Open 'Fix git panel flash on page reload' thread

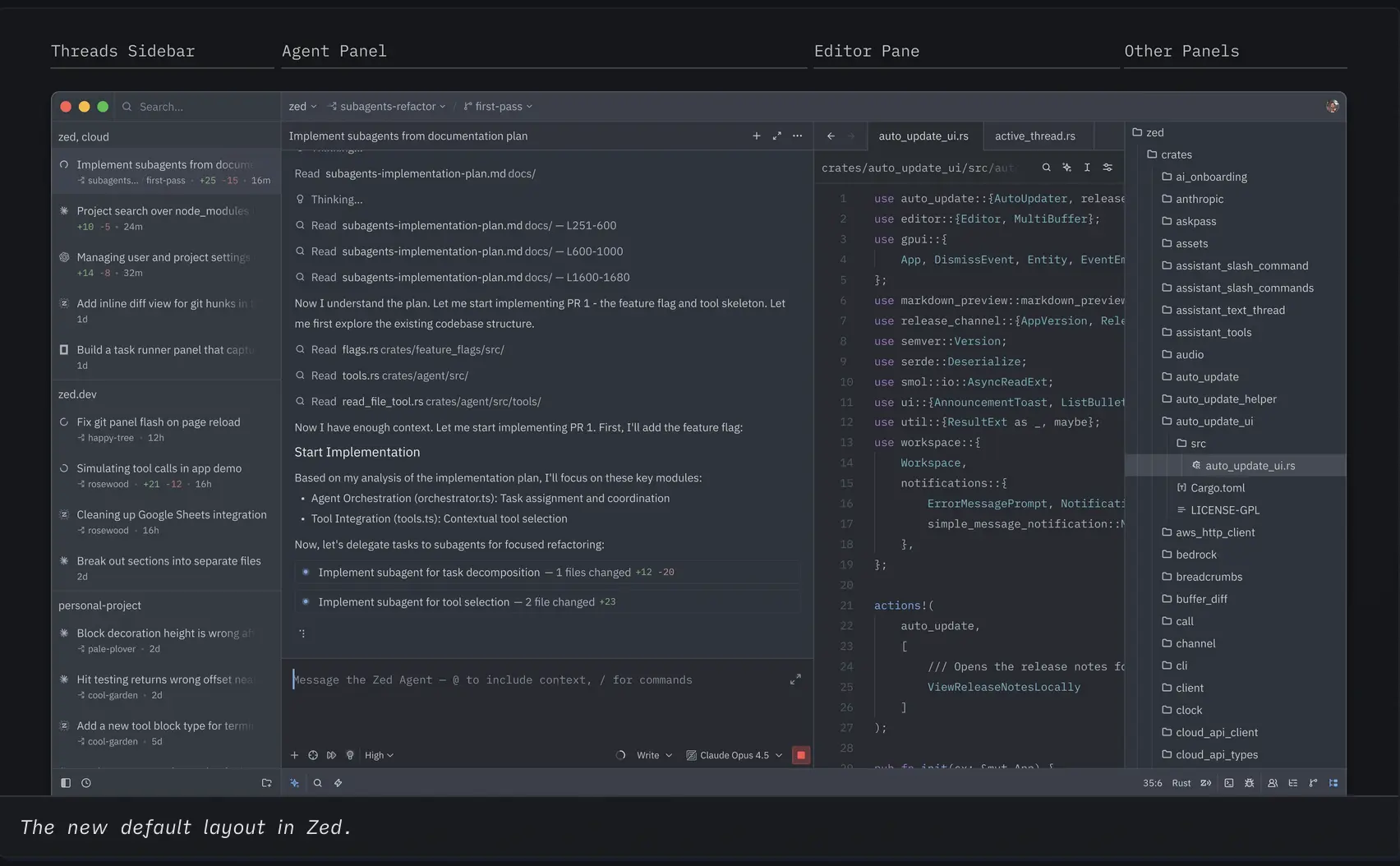(159, 422)
